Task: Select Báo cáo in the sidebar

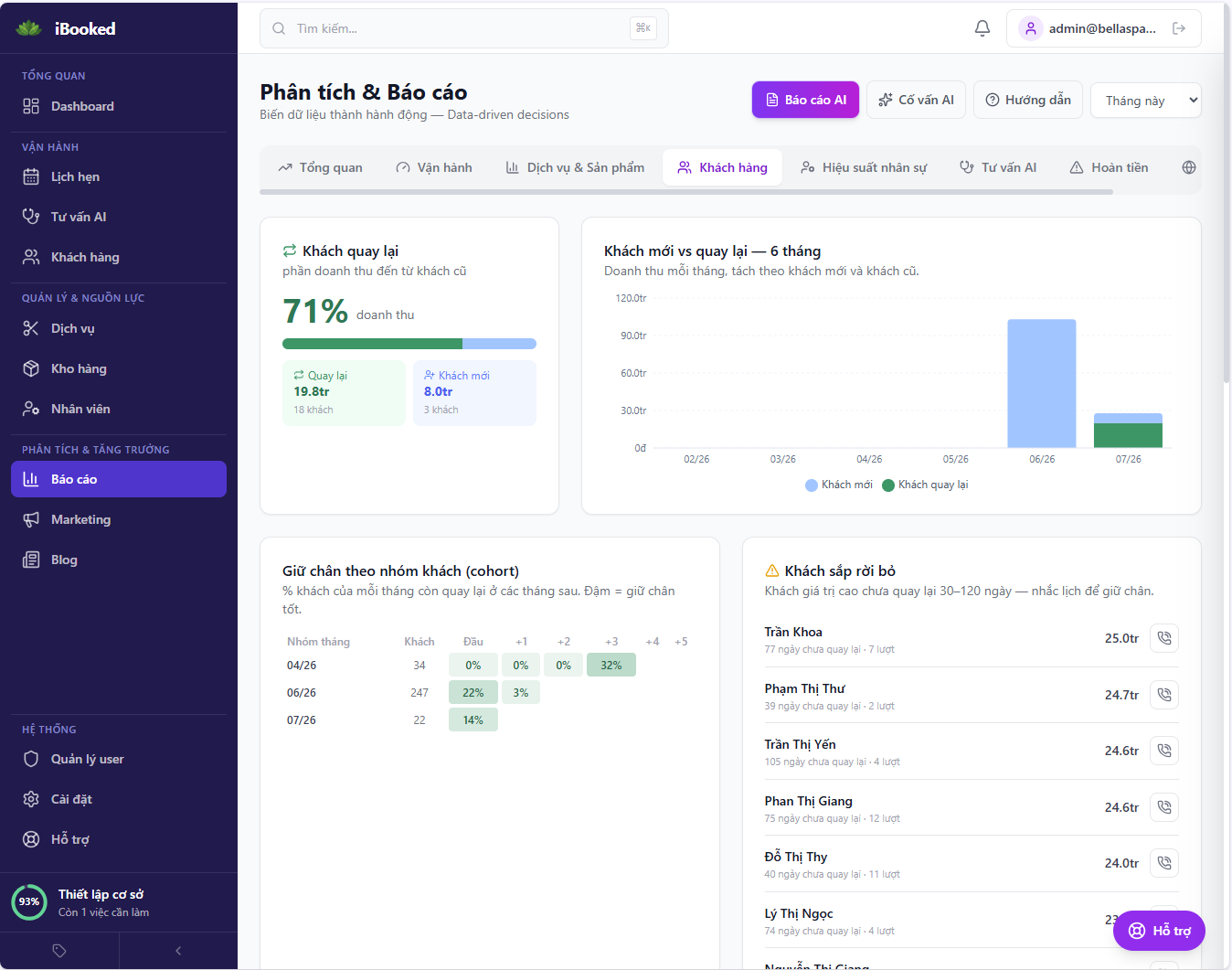Action: pos(119,479)
